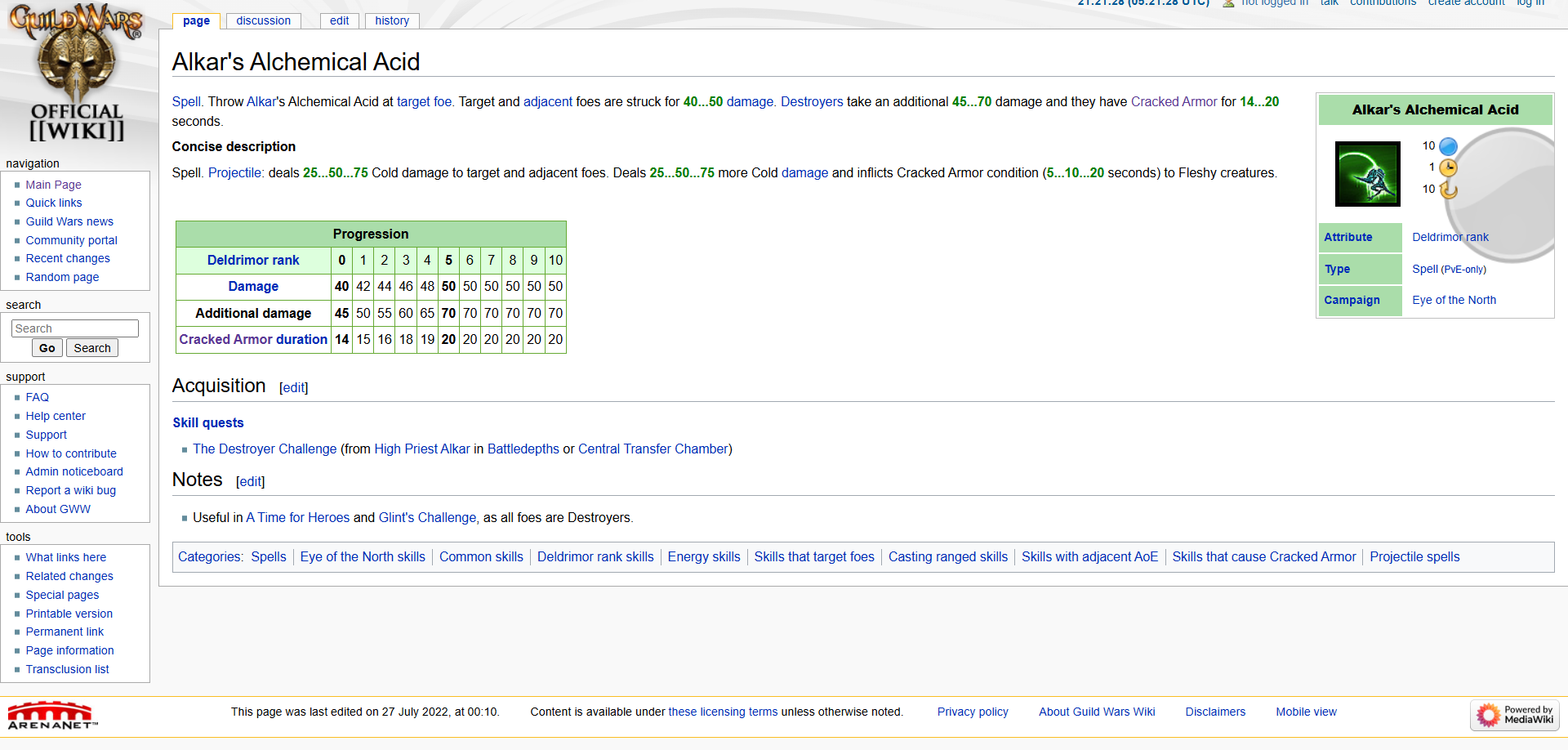Edit the Notes section

point(251,481)
